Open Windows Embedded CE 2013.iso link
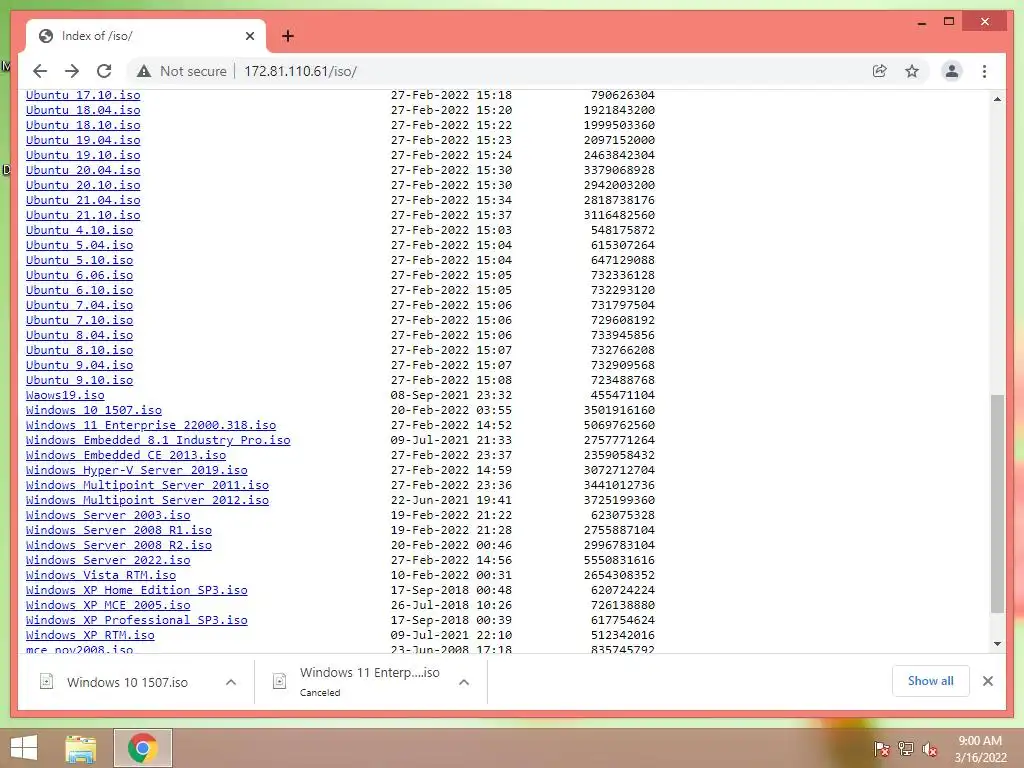Viewport: 1024px width, 768px height. pyautogui.click(x=125, y=456)
